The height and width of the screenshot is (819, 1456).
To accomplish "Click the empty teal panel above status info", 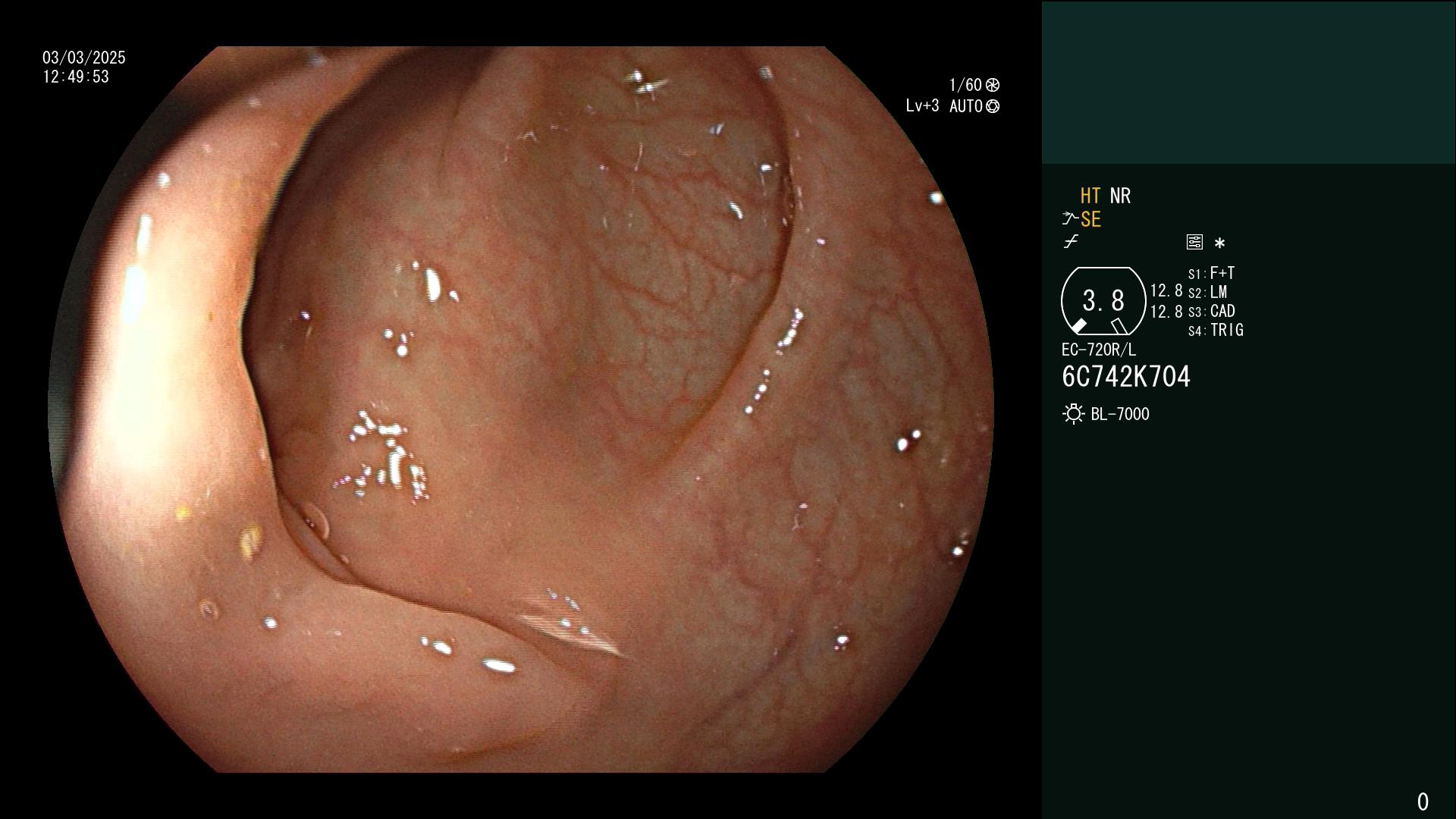I will coord(1249,82).
